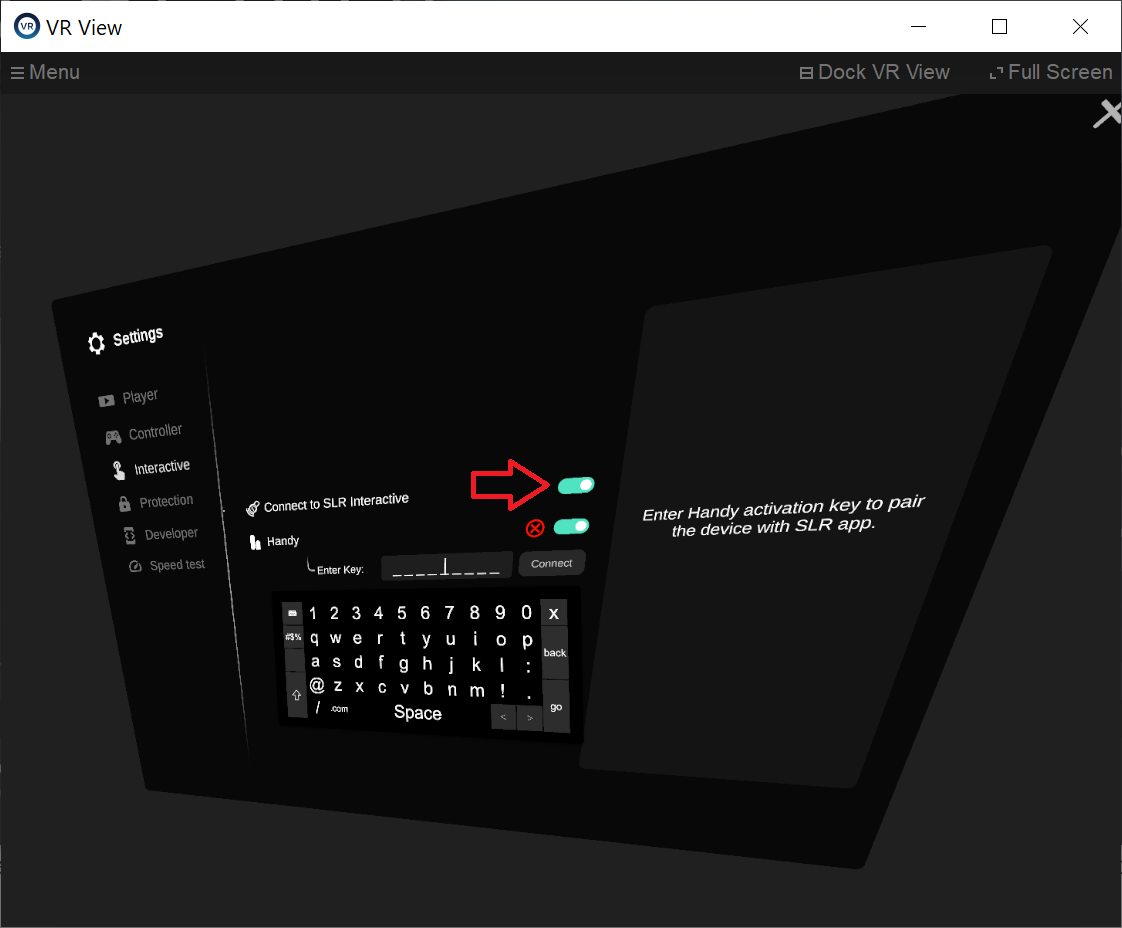Image resolution: width=1122 pixels, height=928 pixels.
Task: Toggle Connect to SLR Interactive switch
Action: click(x=576, y=485)
